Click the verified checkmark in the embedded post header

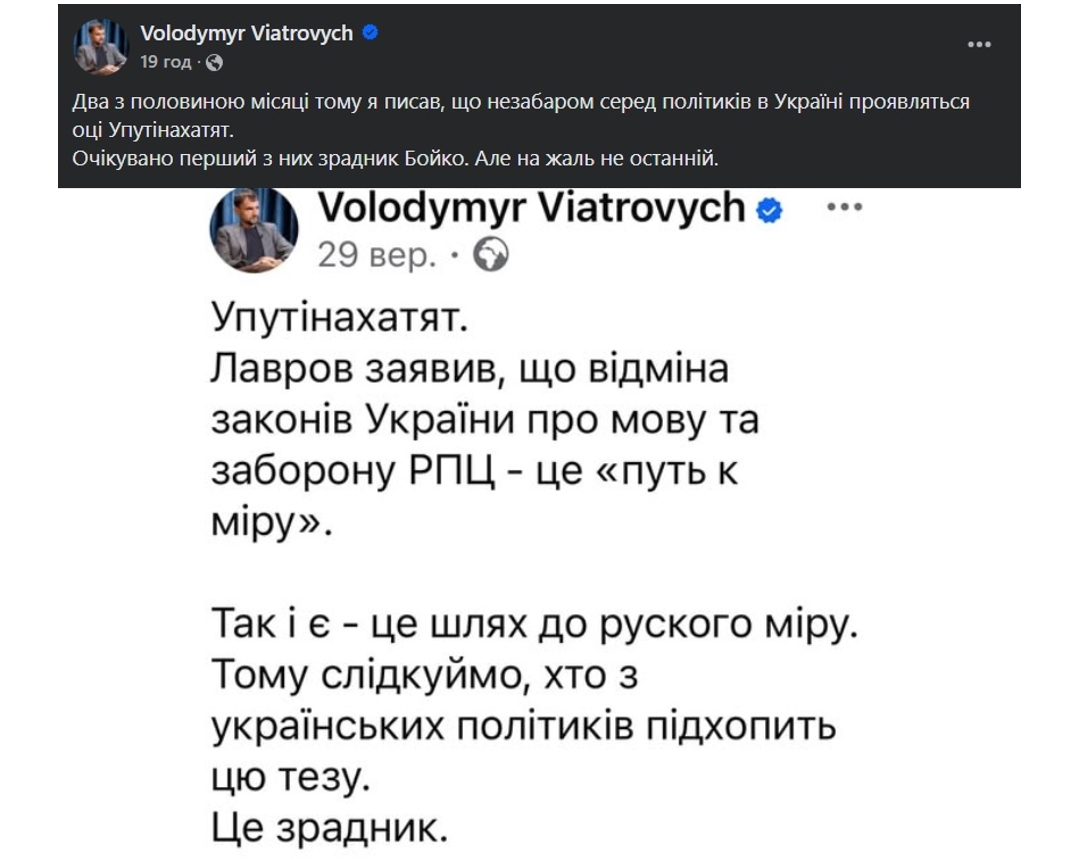(x=768, y=210)
